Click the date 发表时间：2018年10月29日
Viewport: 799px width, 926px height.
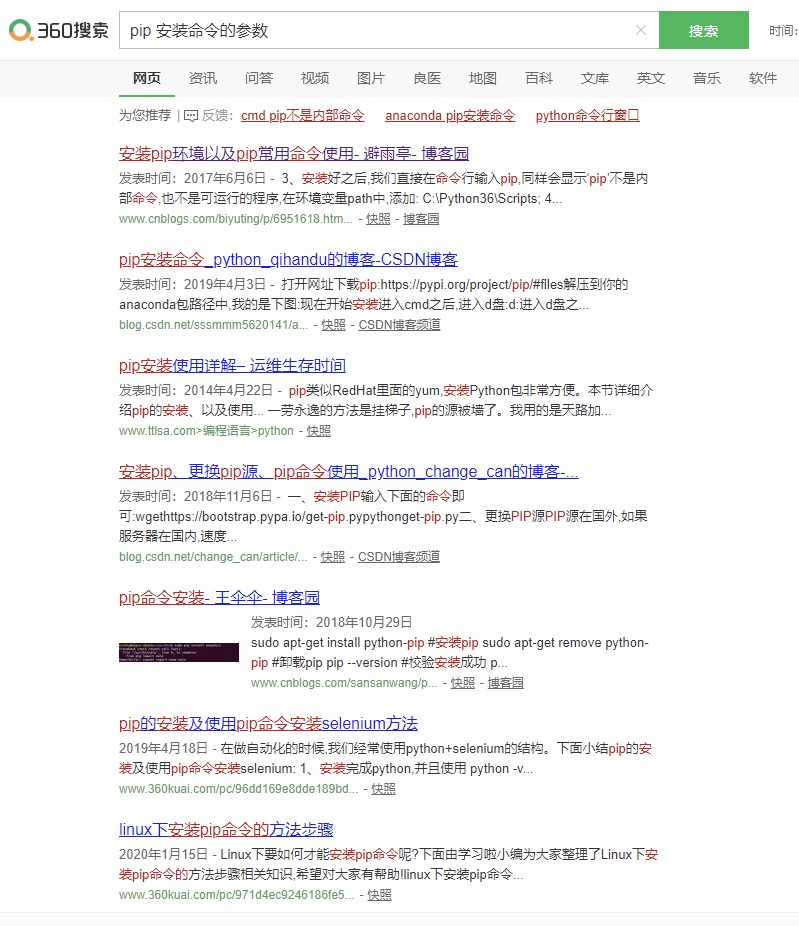tap(331, 622)
